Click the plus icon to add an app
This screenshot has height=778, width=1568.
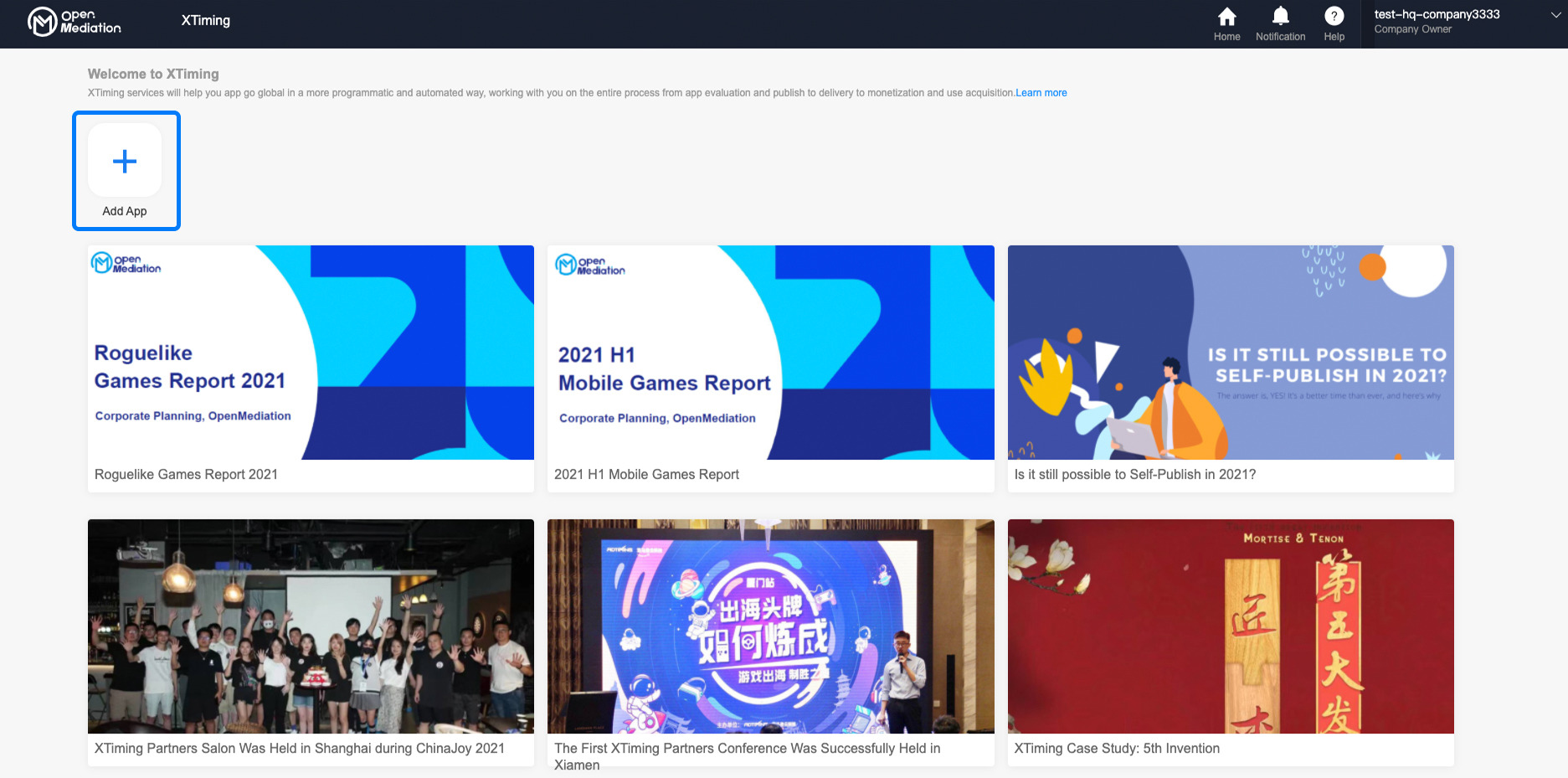point(125,161)
